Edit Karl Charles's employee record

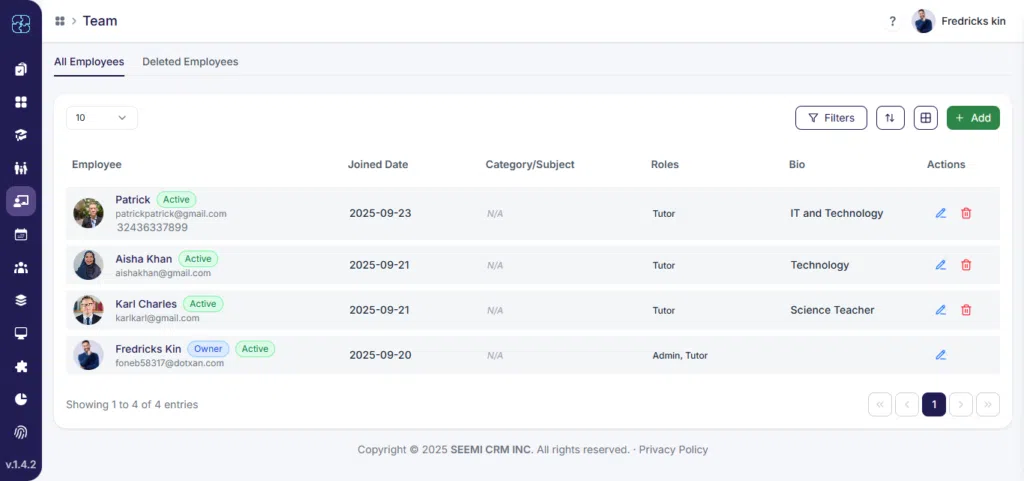click(x=940, y=310)
